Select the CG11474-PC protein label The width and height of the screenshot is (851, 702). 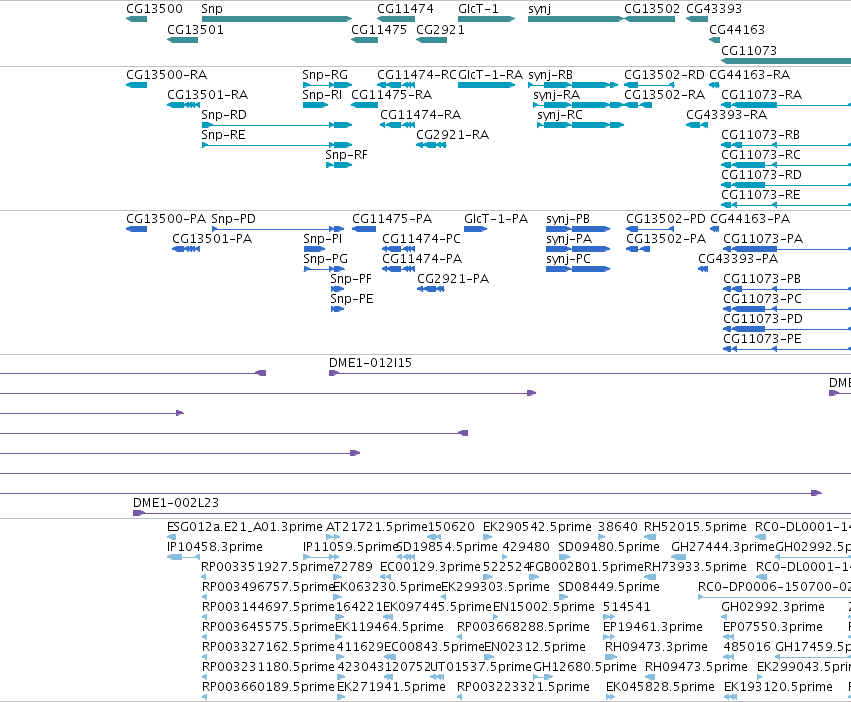(421, 239)
